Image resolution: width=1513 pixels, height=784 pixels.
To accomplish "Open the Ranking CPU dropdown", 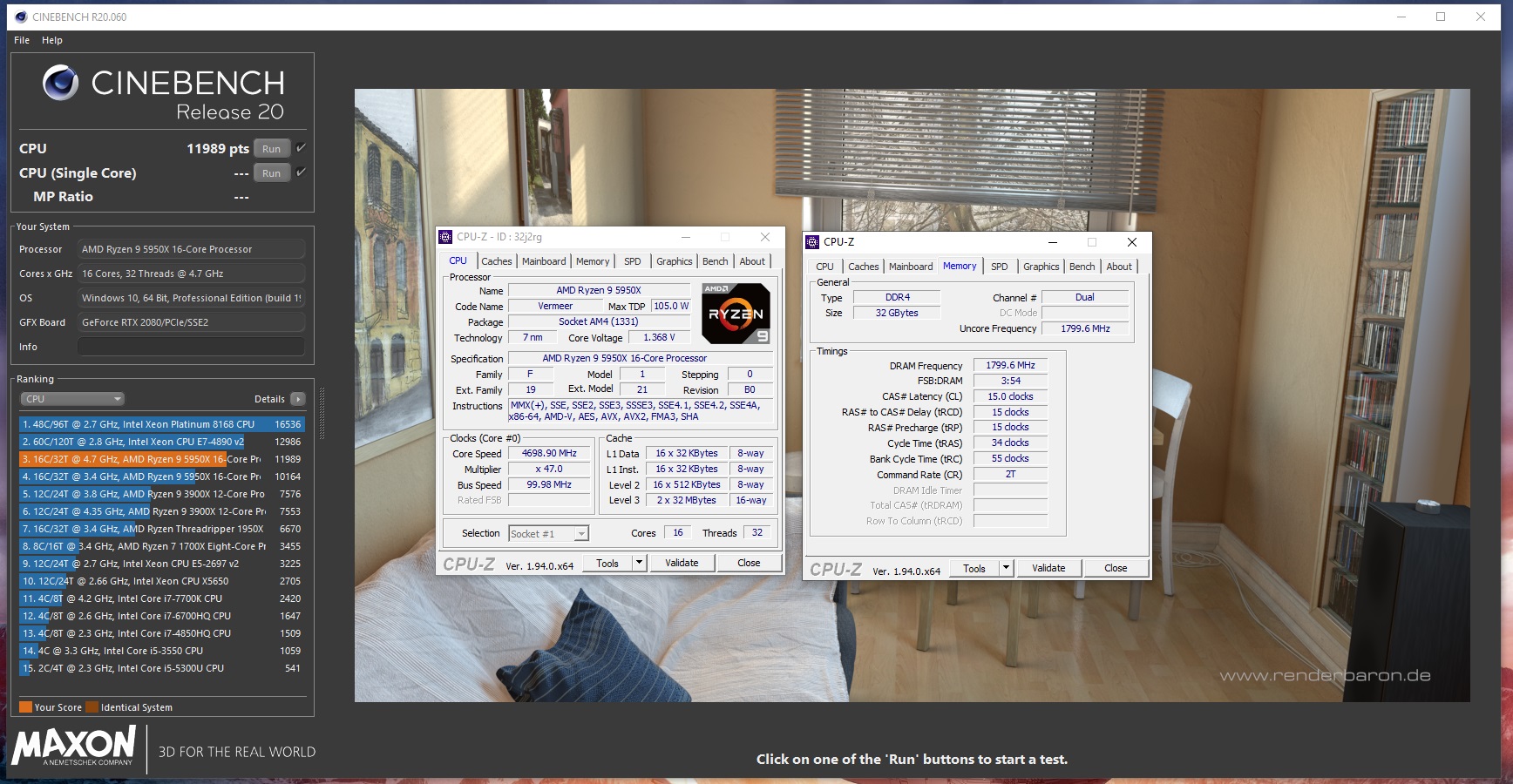I will click(x=72, y=399).
